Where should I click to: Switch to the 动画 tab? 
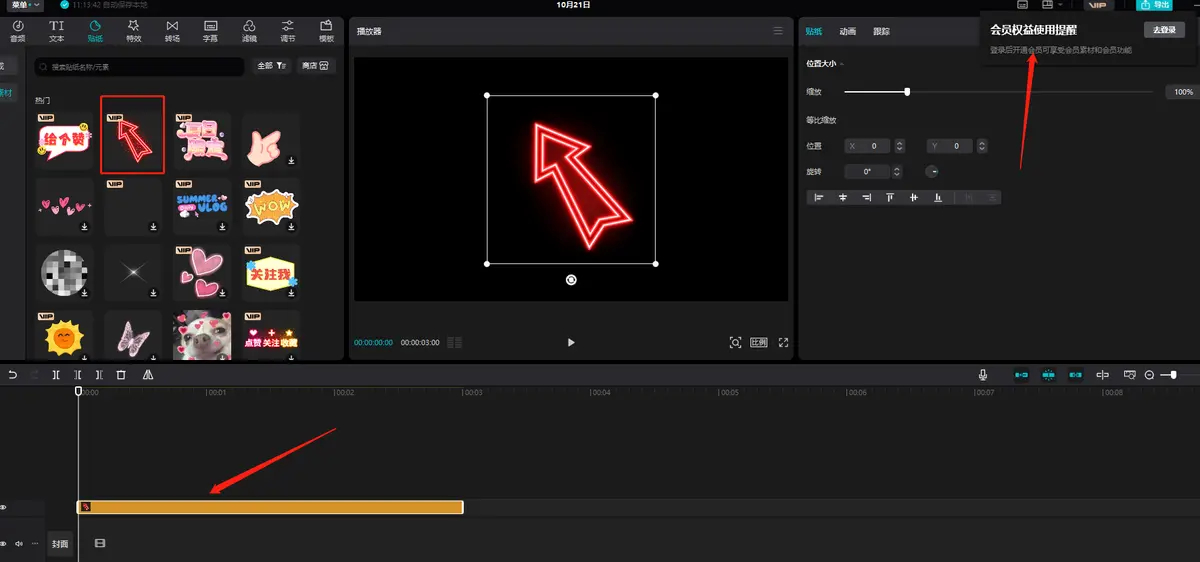pyautogui.click(x=847, y=32)
